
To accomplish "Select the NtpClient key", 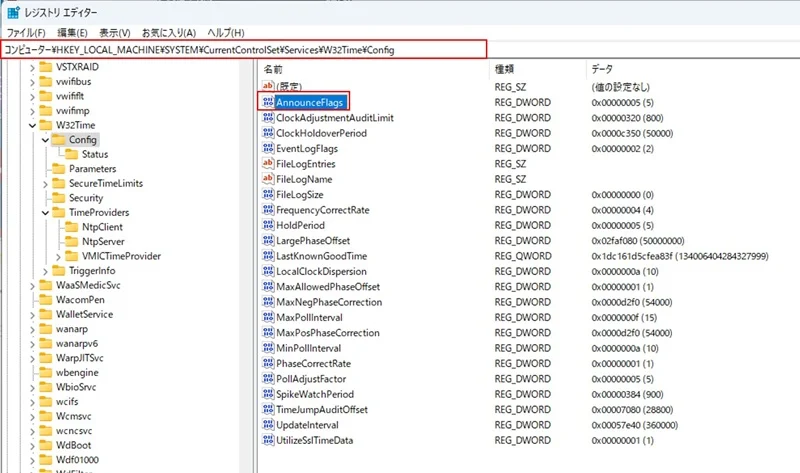I will point(102,227).
